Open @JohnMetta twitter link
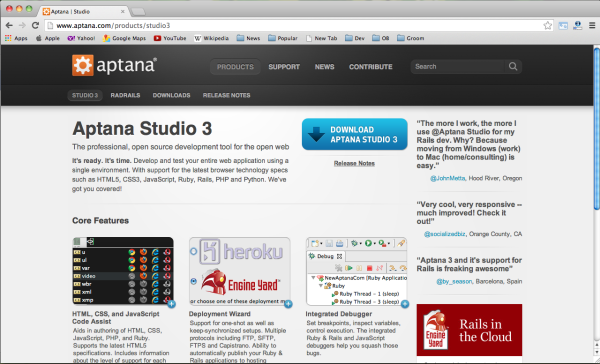This screenshot has height=364, width=600. pos(448,178)
